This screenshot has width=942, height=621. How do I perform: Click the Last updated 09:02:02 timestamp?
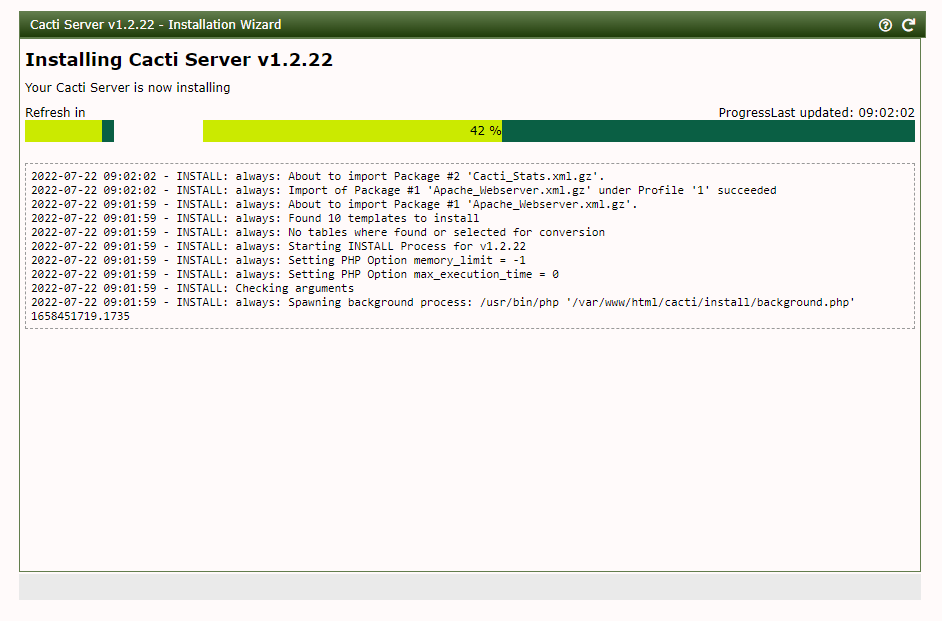(x=842, y=113)
